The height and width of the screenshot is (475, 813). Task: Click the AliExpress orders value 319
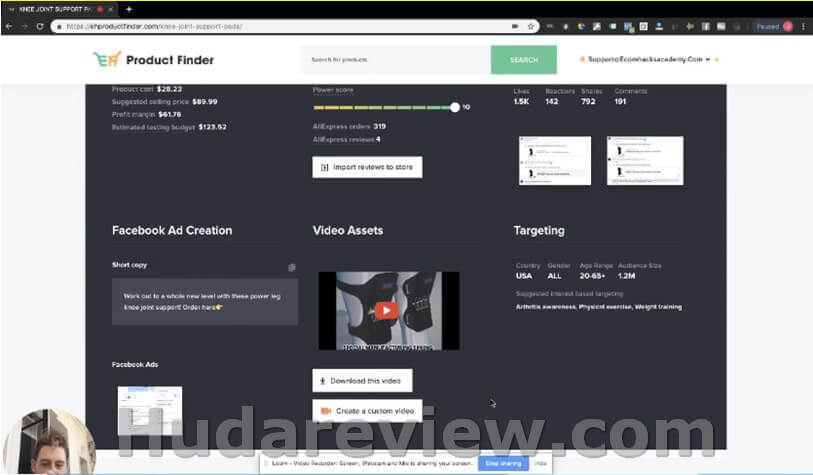click(x=380, y=126)
